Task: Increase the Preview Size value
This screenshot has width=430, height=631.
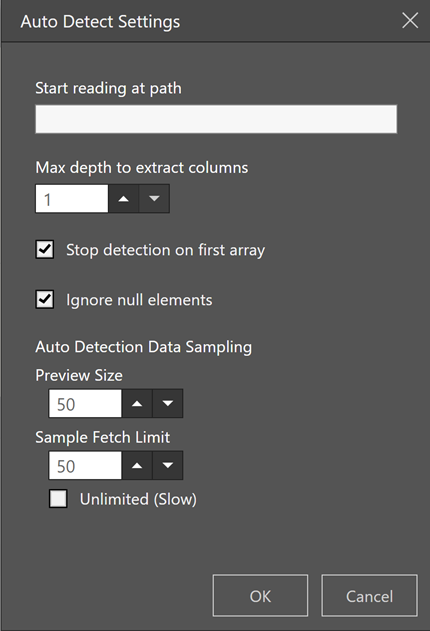Action: pos(137,403)
